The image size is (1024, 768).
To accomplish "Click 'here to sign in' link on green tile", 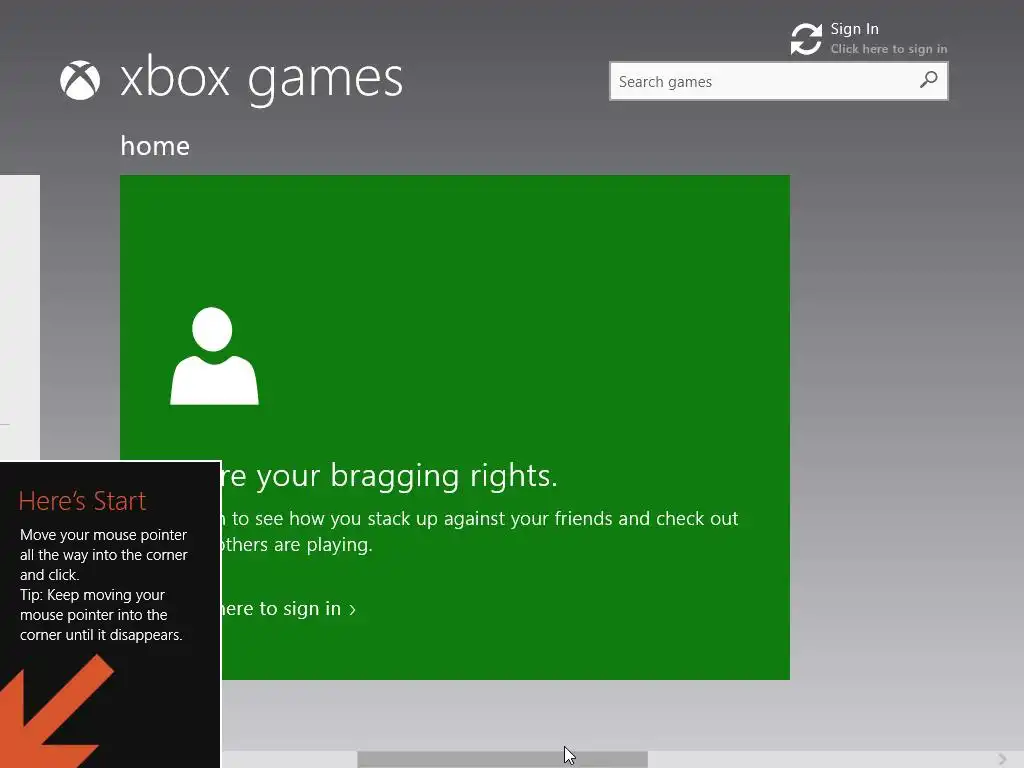I will click(288, 609).
